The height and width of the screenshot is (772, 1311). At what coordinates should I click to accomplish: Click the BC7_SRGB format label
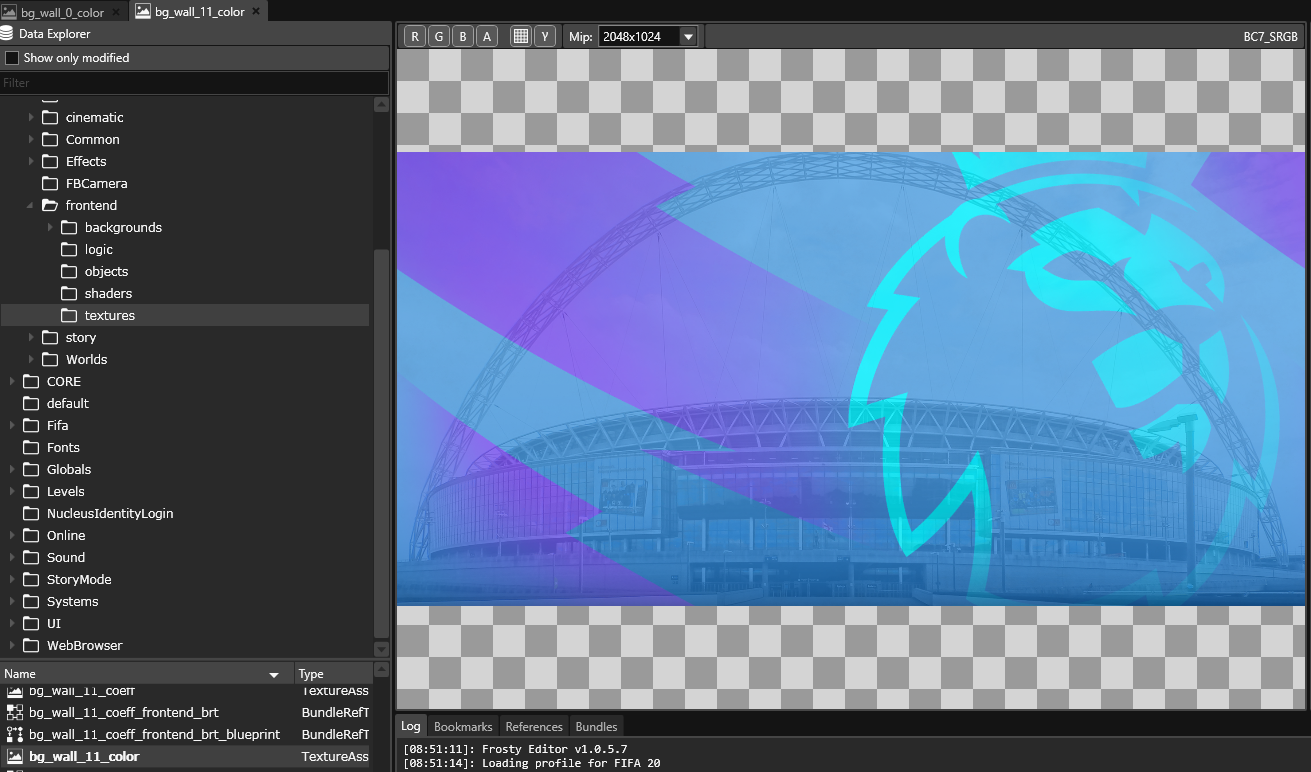pyautogui.click(x=1270, y=37)
